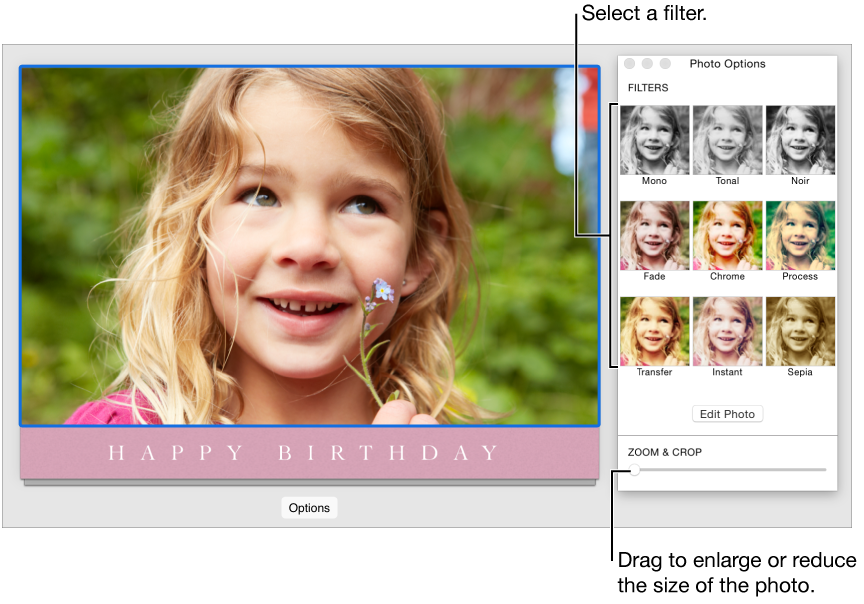This screenshot has height=604, width=864.
Task: Click the middle window control dot
Action: coord(647,63)
